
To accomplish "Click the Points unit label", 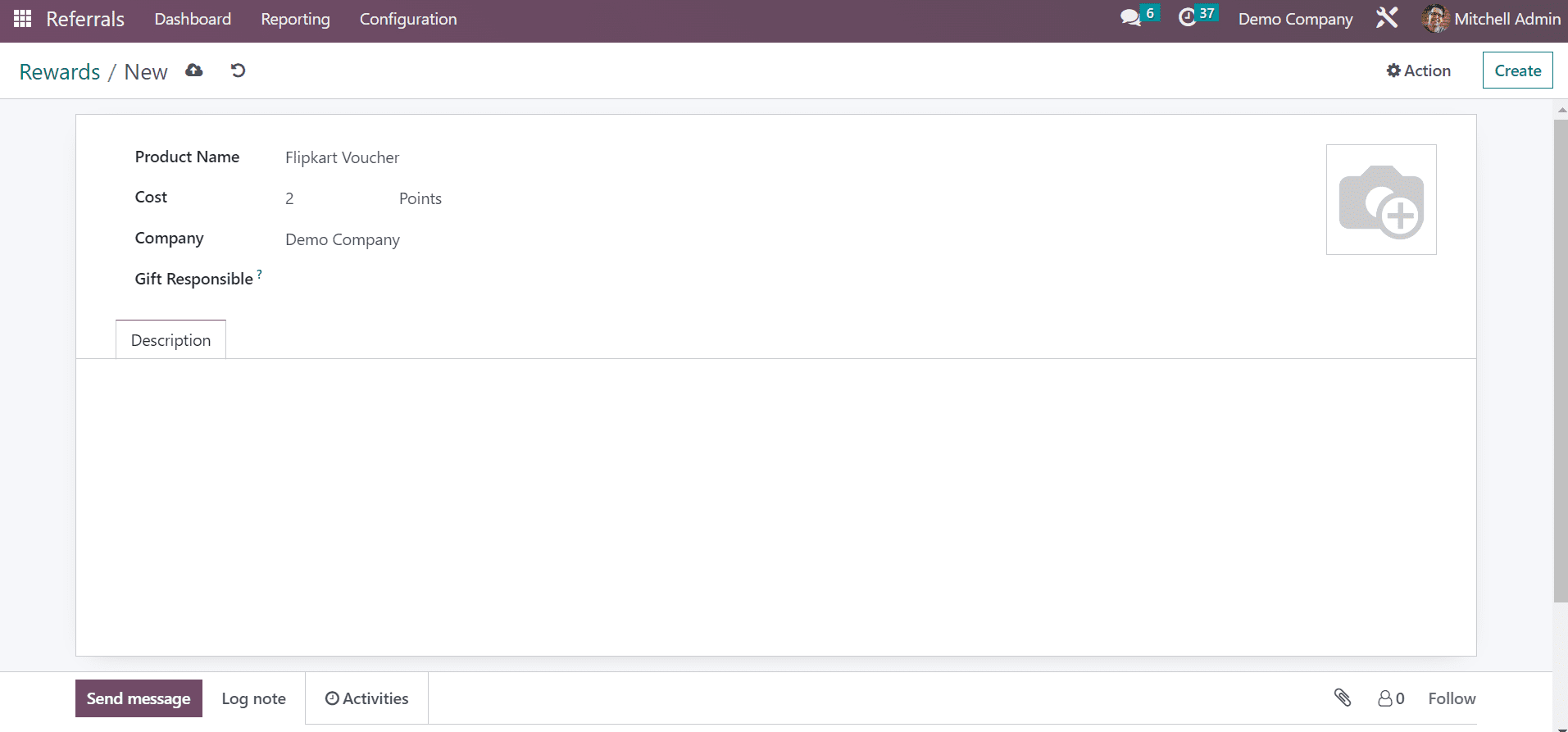I will coord(420,198).
